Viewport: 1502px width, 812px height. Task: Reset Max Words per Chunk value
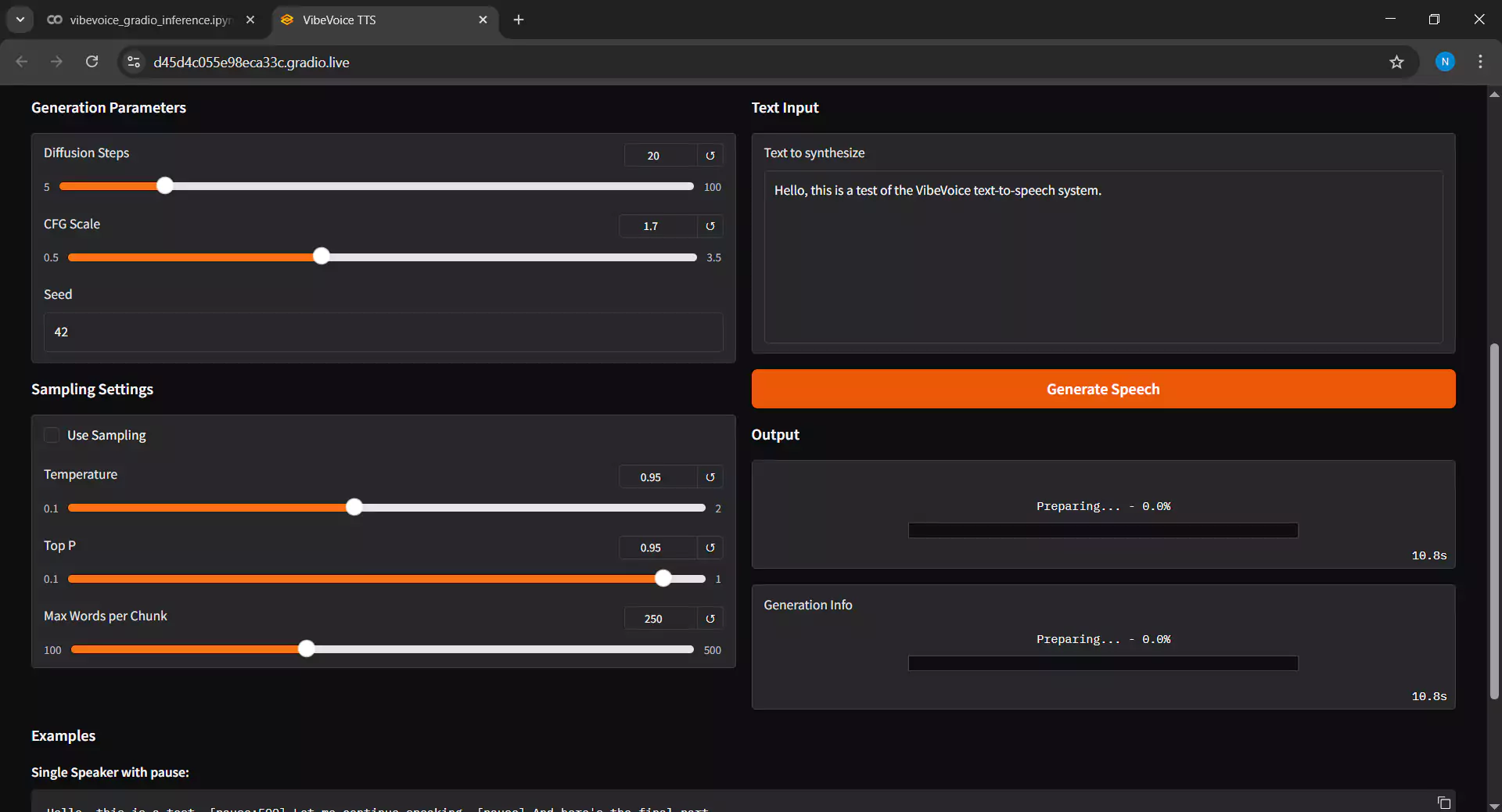pos(710,619)
